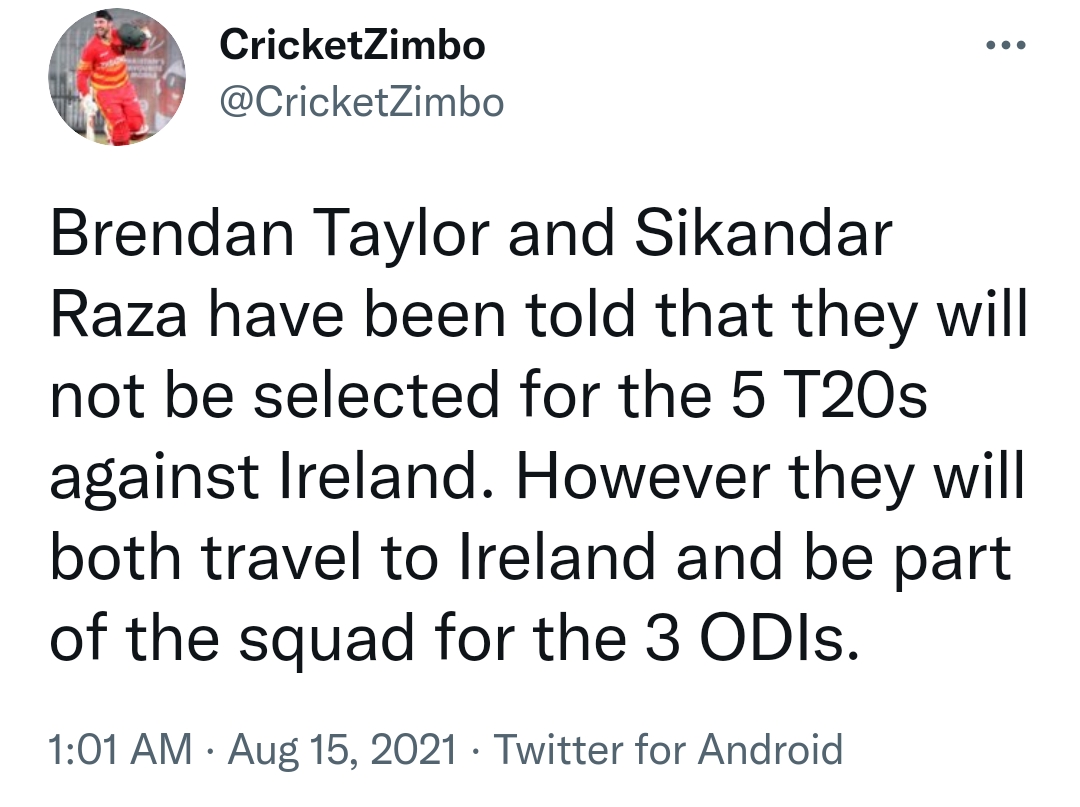The width and height of the screenshot is (1080, 807).
Task: Open the Twitter for Android source link
Action: tap(668, 749)
